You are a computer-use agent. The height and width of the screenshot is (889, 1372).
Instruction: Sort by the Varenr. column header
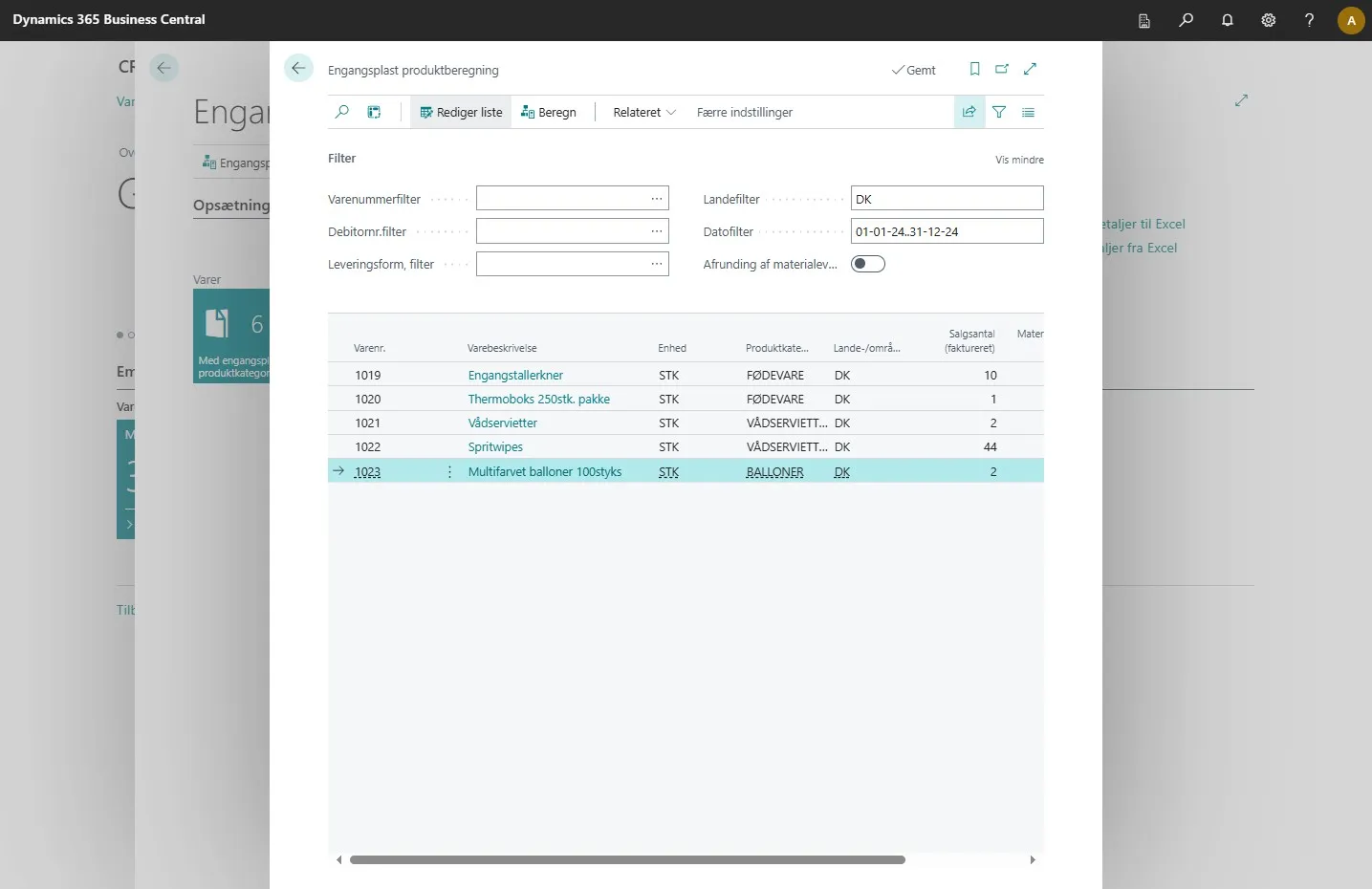369,348
